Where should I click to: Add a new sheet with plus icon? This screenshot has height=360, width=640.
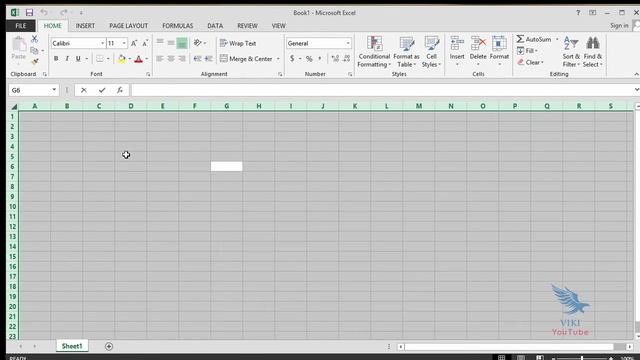click(109, 347)
